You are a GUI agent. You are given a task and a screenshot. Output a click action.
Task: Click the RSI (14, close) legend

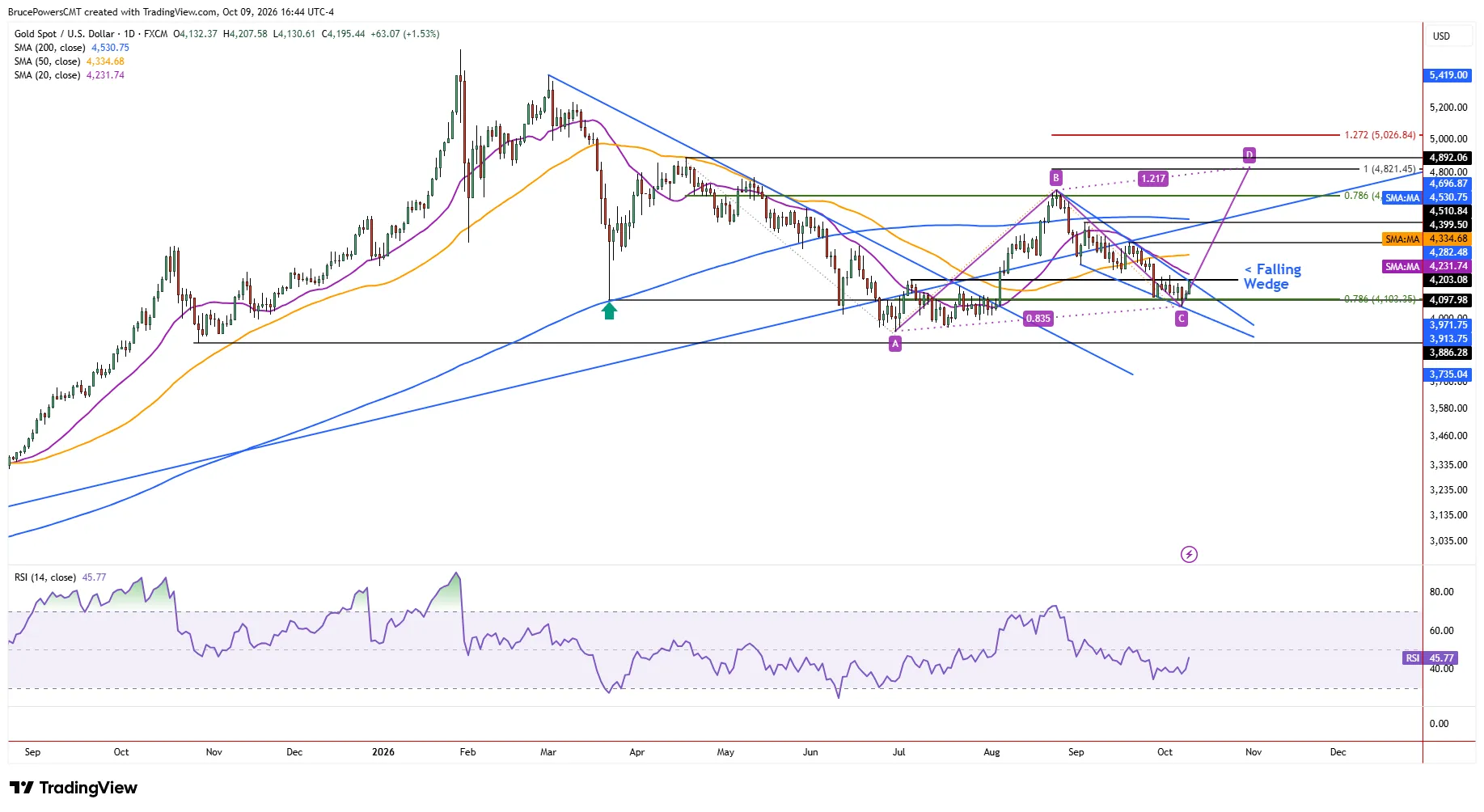click(x=60, y=577)
